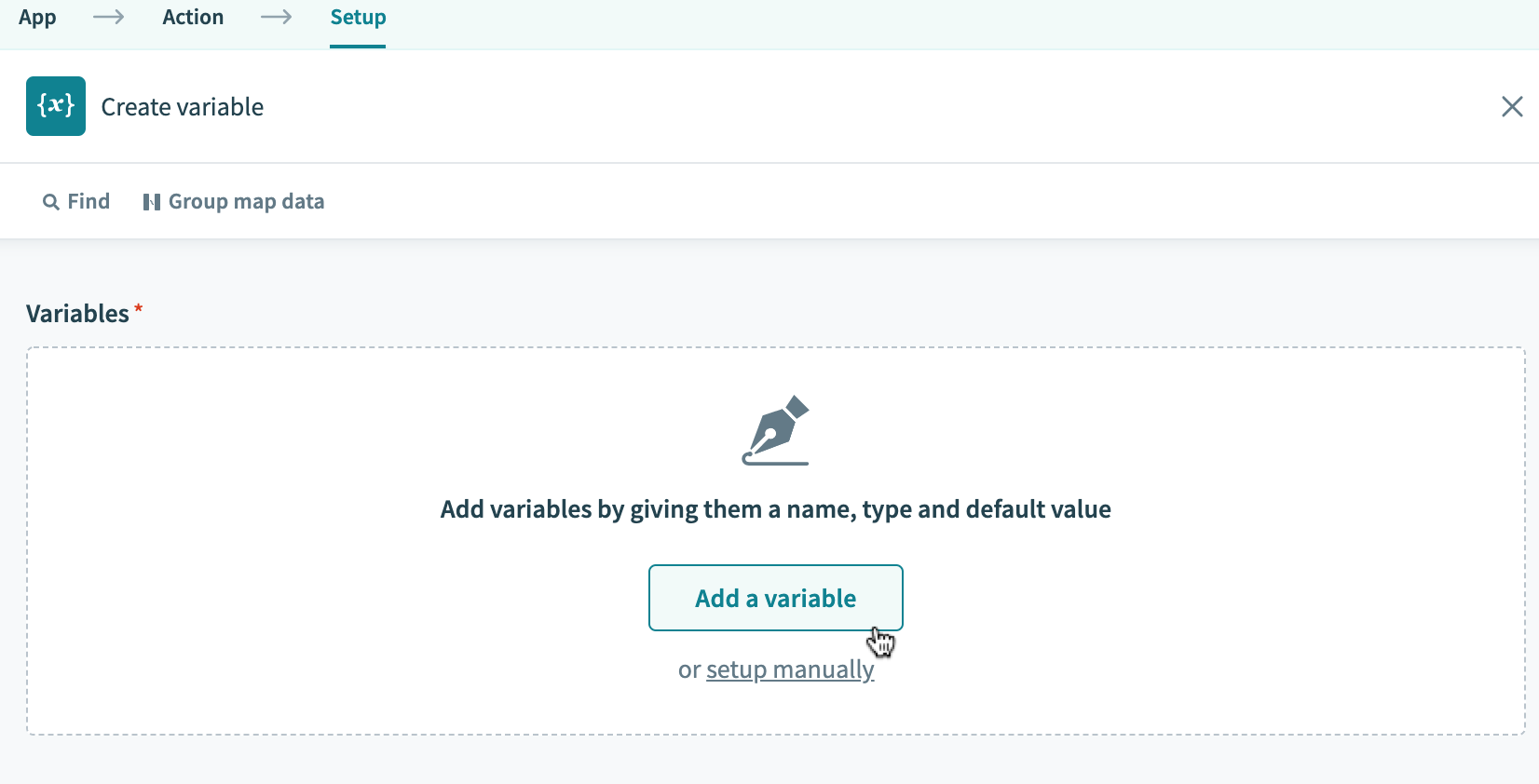This screenshot has width=1539, height=784.
Task: Open the setup manually link
Action: [x=790, y=669]
